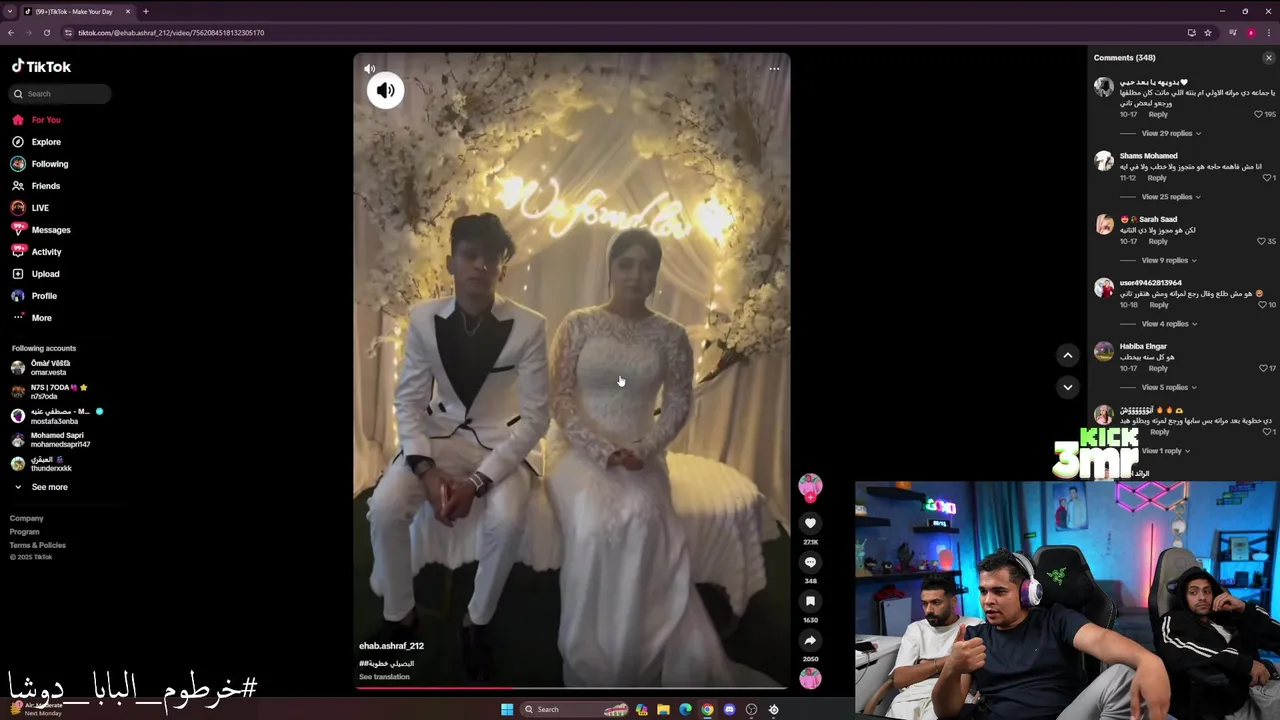
Task: Save video with the bookmark icon
Action: pos(811,601)
